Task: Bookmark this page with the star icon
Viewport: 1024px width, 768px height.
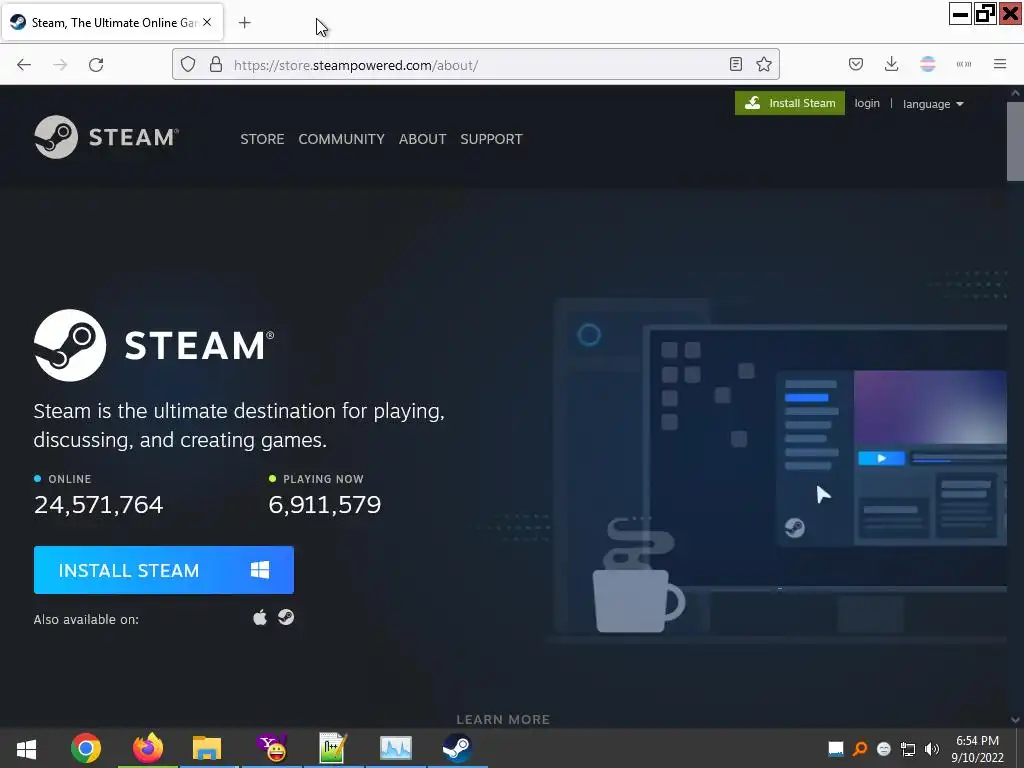Action: [764, 64]
